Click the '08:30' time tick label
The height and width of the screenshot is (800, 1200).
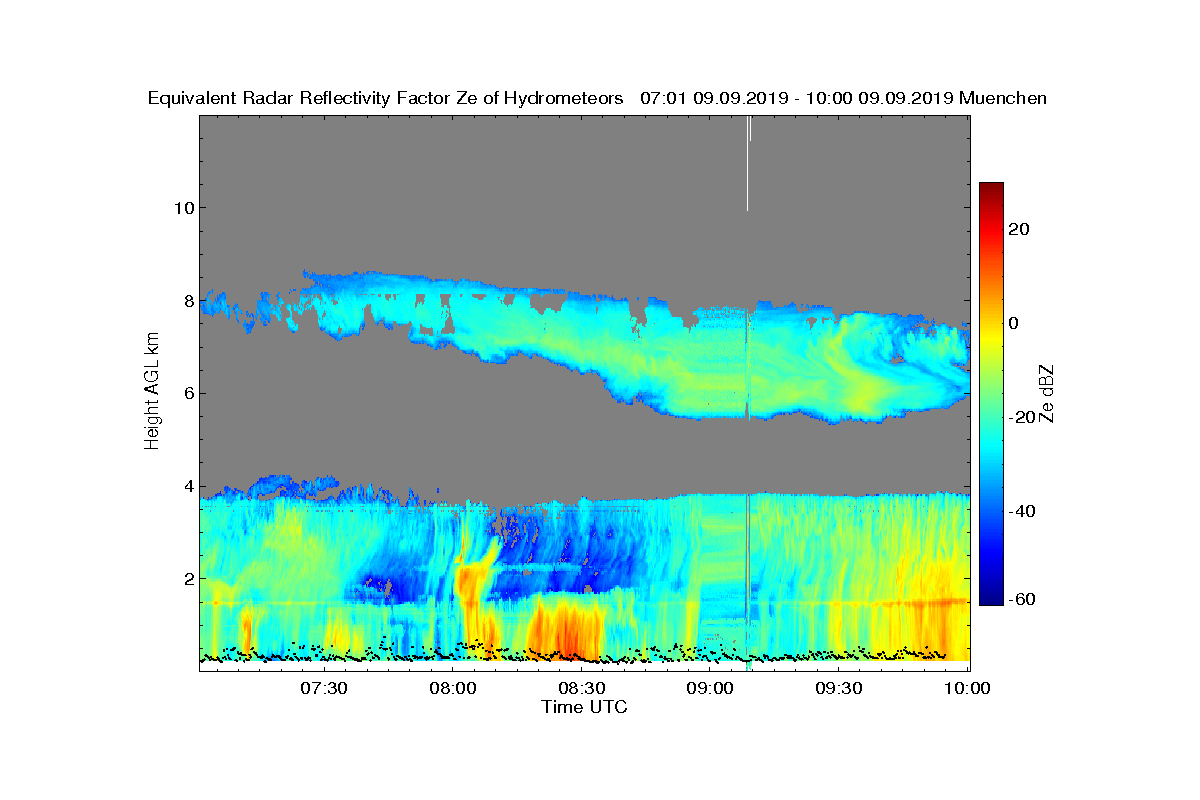[581, 688]
